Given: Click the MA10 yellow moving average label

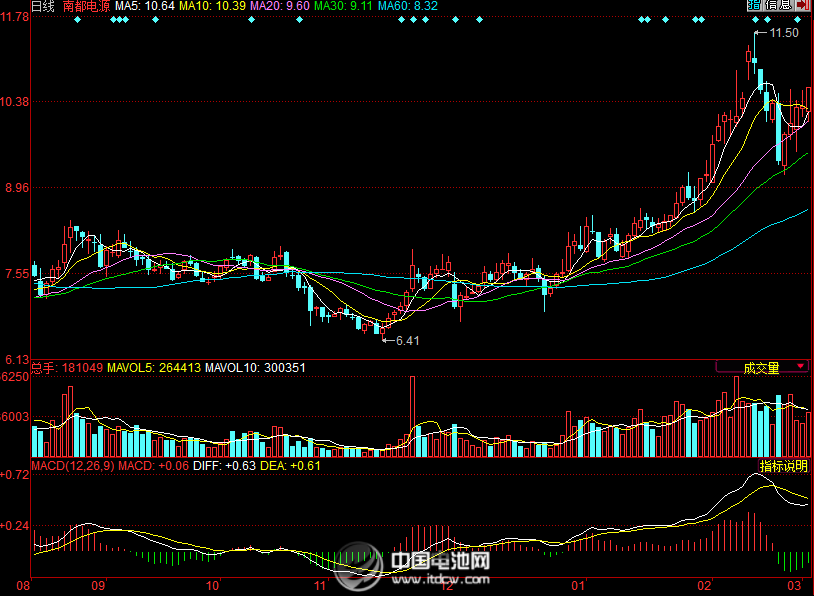Looking at the screenshot, I should (x=212, y=6).
